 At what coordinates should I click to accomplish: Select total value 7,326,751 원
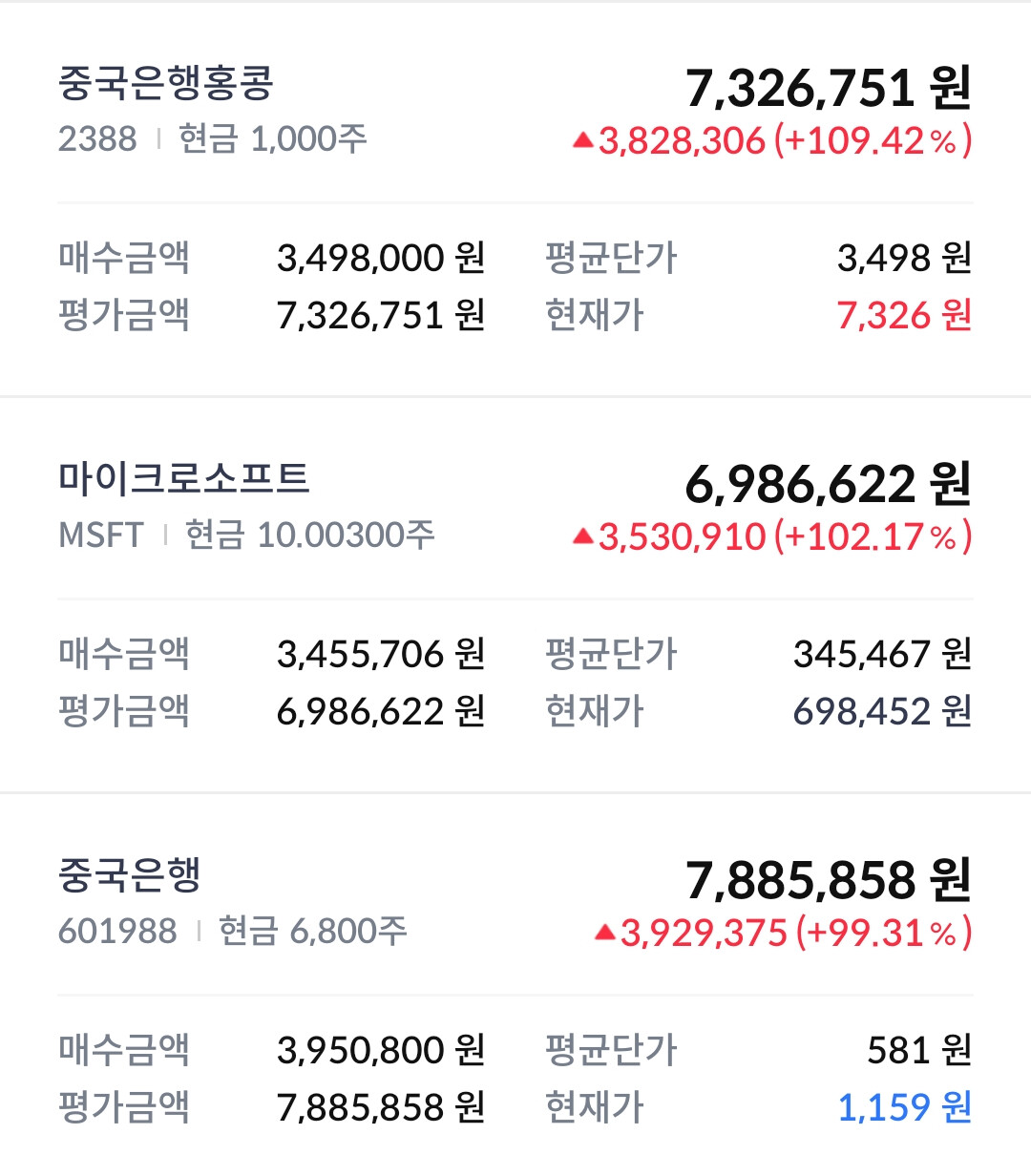tap(828, 88)
